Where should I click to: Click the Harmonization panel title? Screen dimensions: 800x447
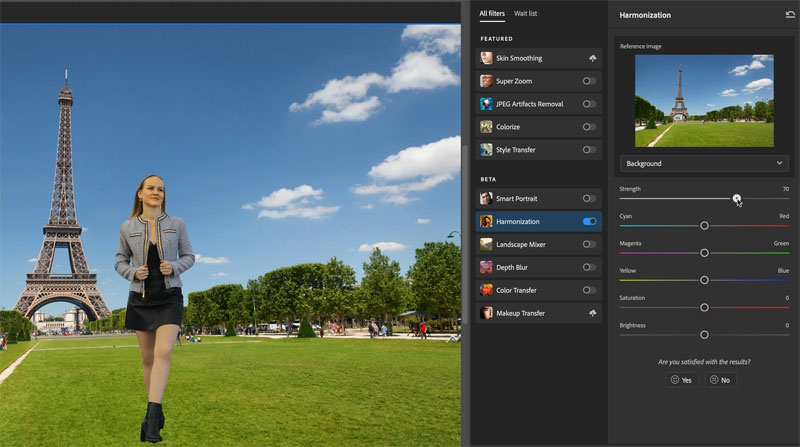(x=645, y=15)
